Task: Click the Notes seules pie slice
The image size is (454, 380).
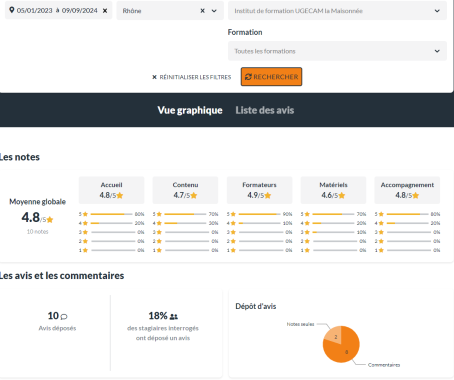Action: click(334, 335)
